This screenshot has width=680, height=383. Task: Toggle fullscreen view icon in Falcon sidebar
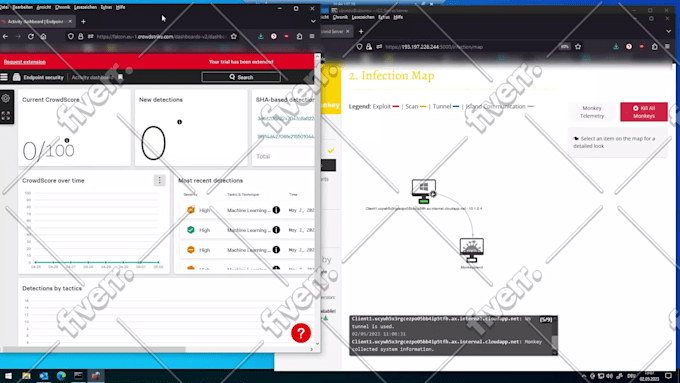tap(6, 116)
